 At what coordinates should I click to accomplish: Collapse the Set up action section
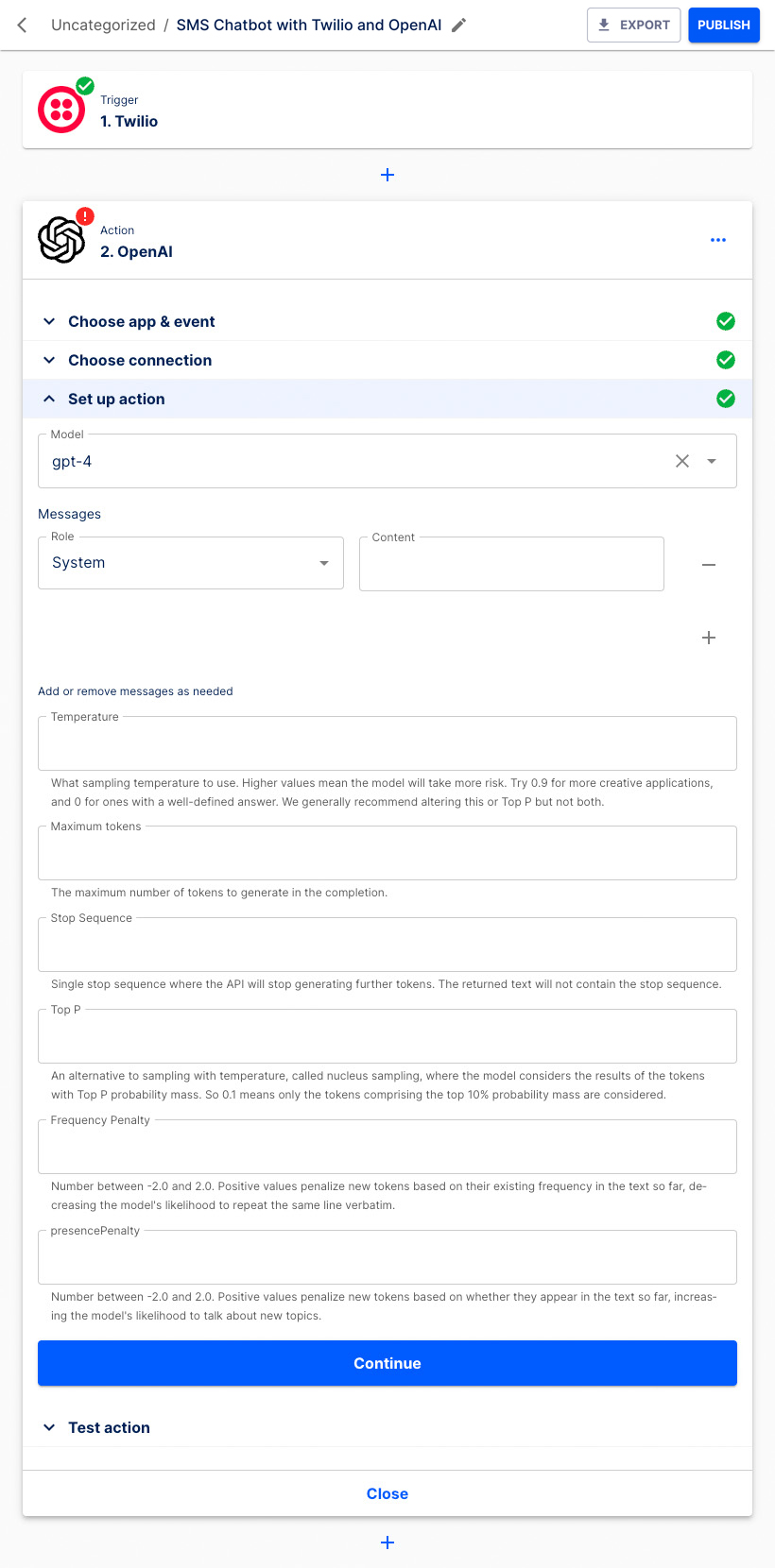[x=387, y=399]
